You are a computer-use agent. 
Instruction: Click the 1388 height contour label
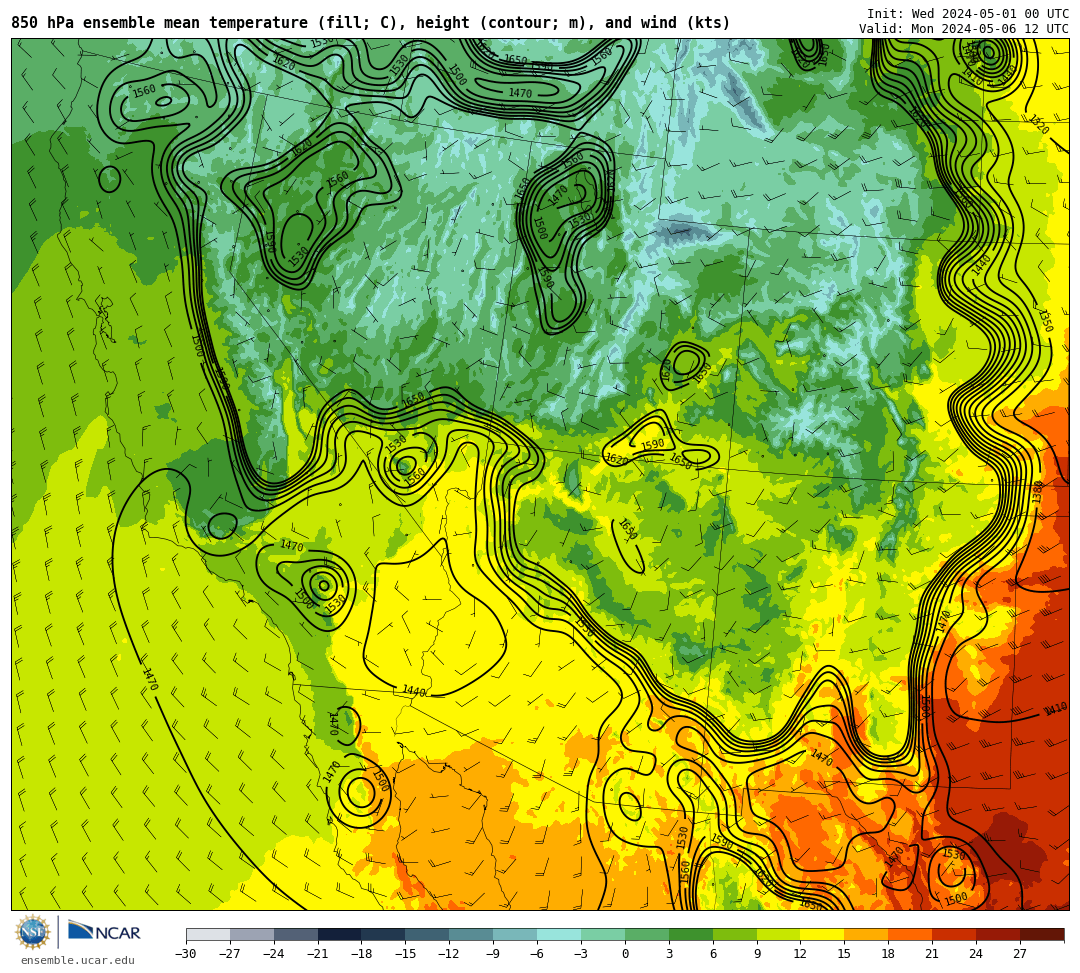[x=1038, y=492]
